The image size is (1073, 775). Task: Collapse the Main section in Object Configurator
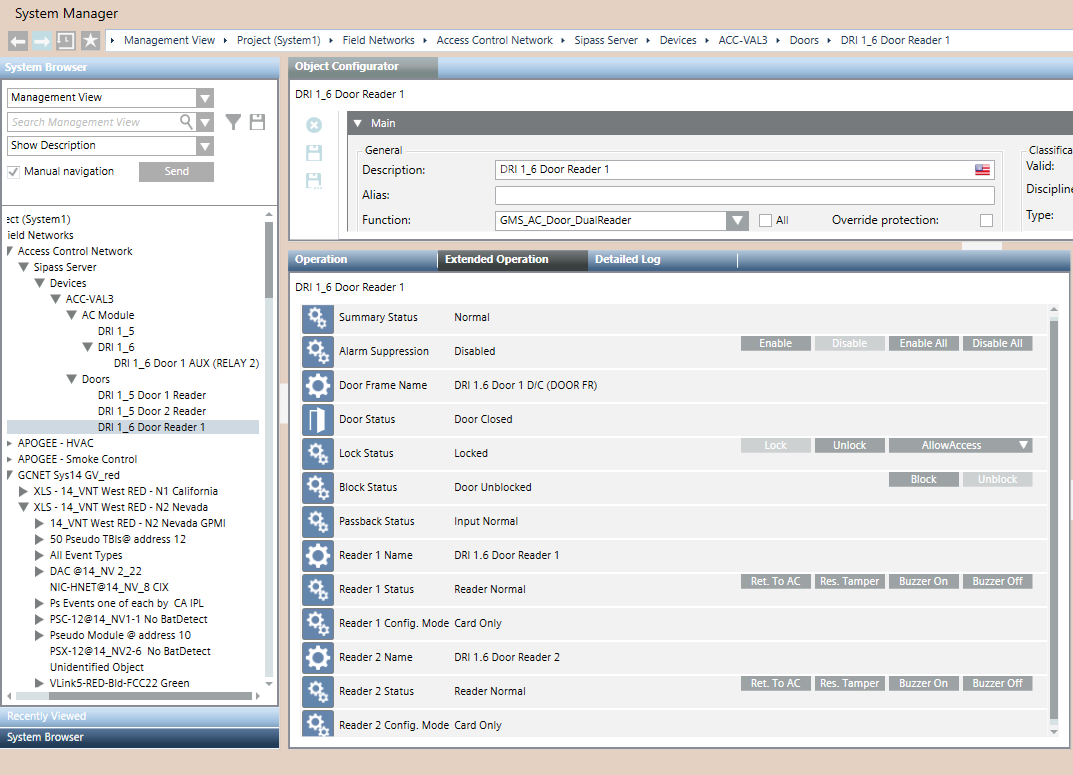tap(358, 122)
